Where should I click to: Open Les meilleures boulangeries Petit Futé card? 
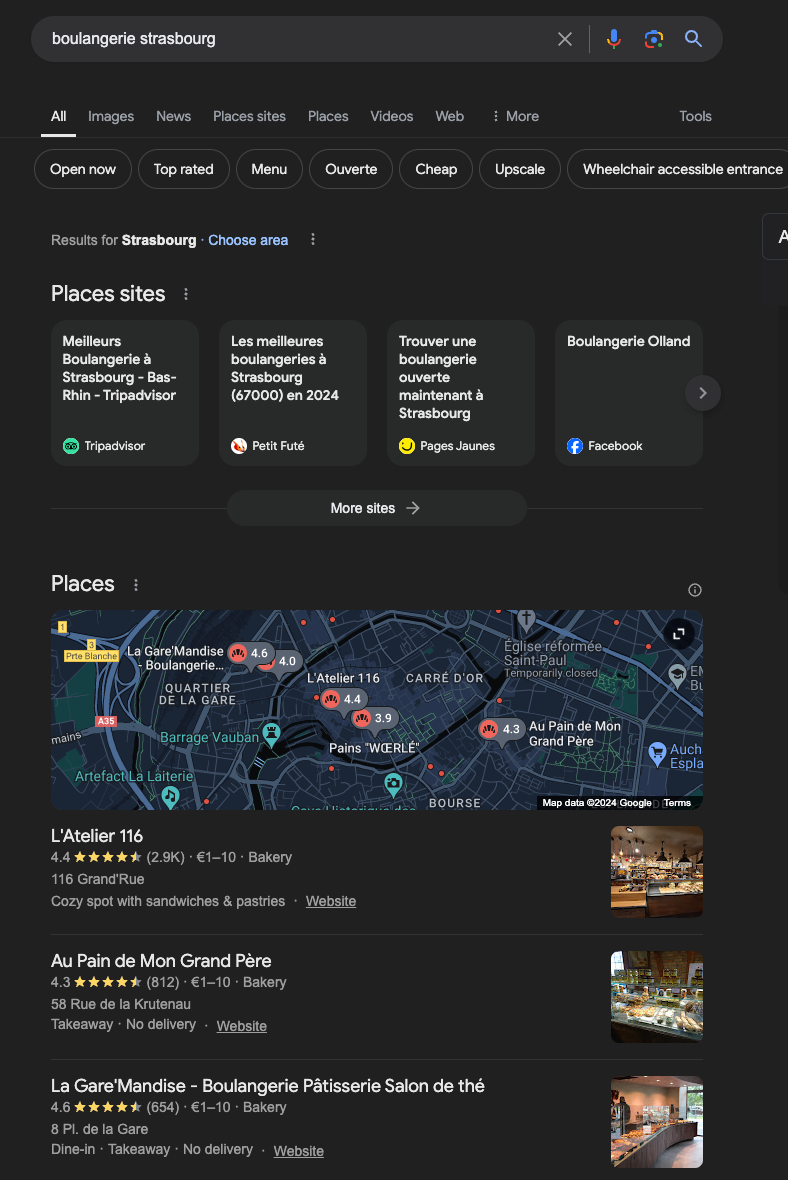pyautogui.click(x=293, y=393)
